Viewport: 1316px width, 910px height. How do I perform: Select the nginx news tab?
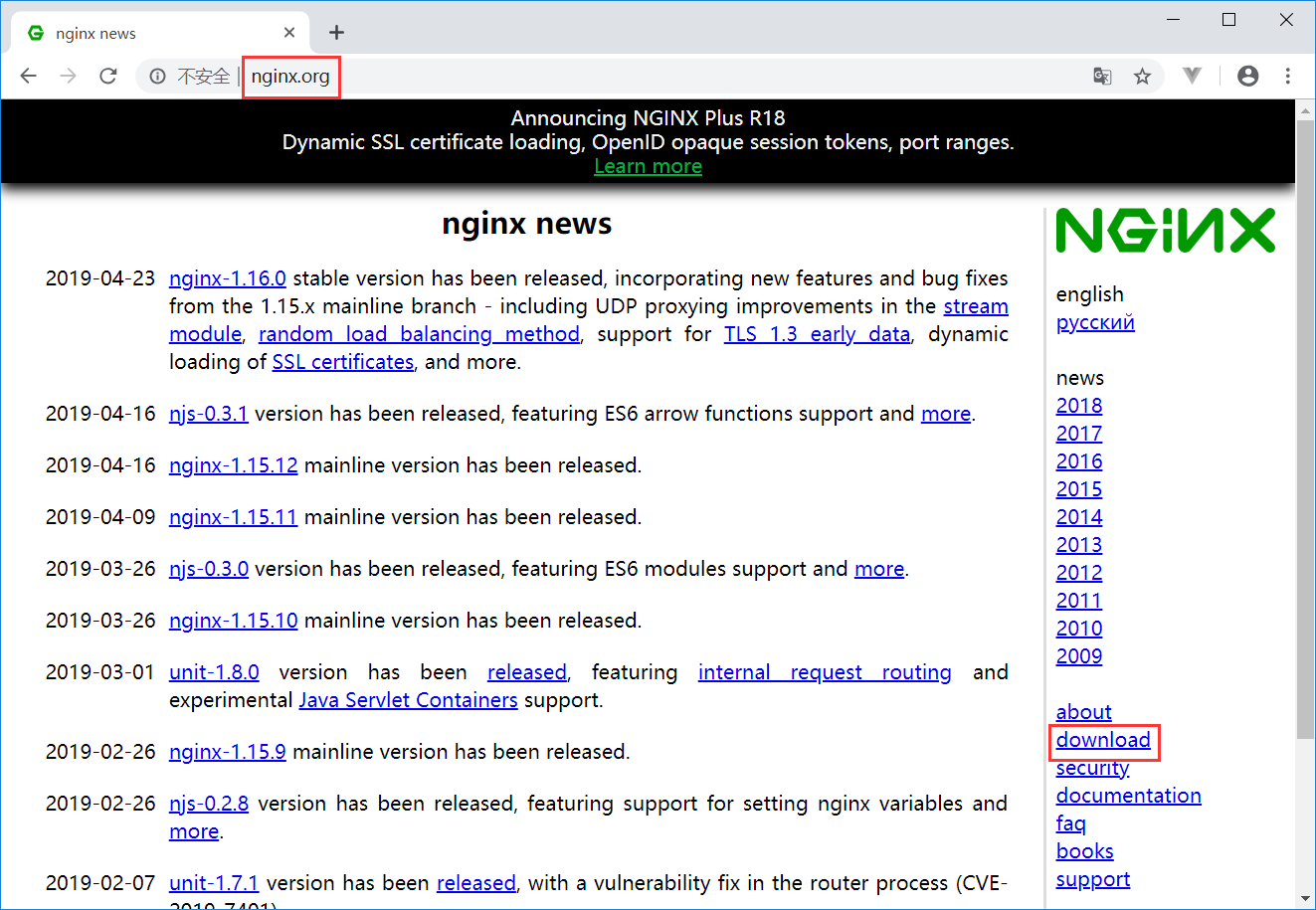coord(159,33)
